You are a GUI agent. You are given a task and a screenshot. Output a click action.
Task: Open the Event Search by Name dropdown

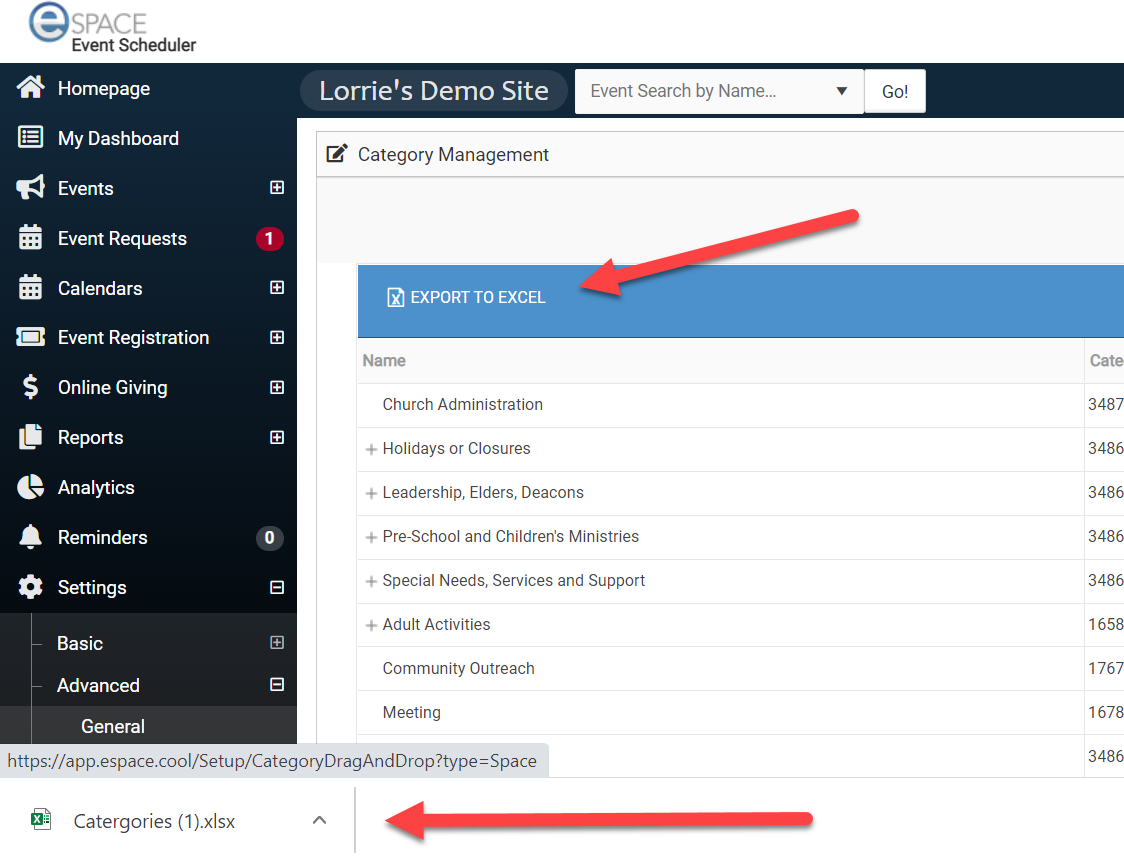click(x=840, y=91)
